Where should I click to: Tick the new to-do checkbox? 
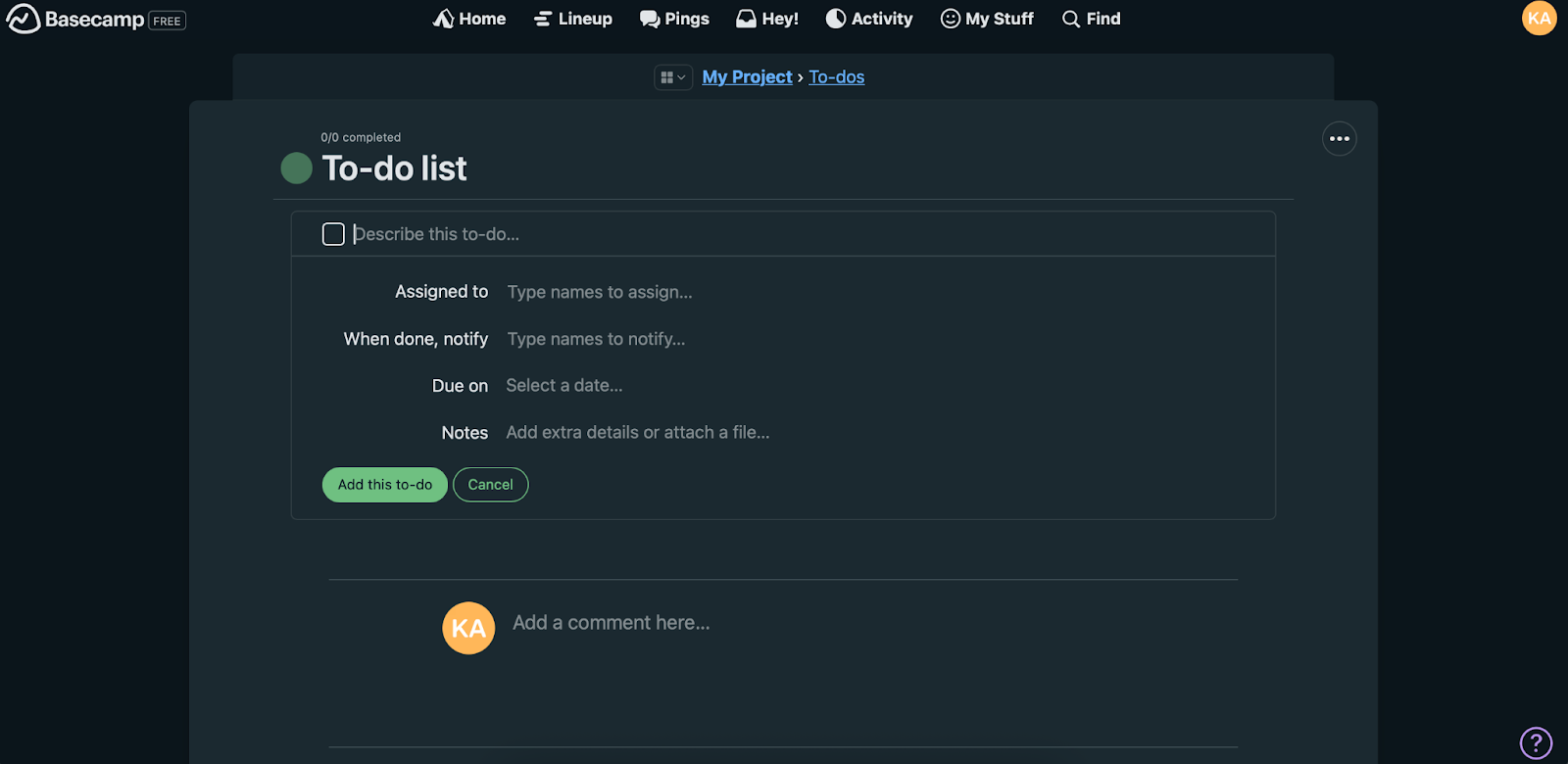(333, 234)
